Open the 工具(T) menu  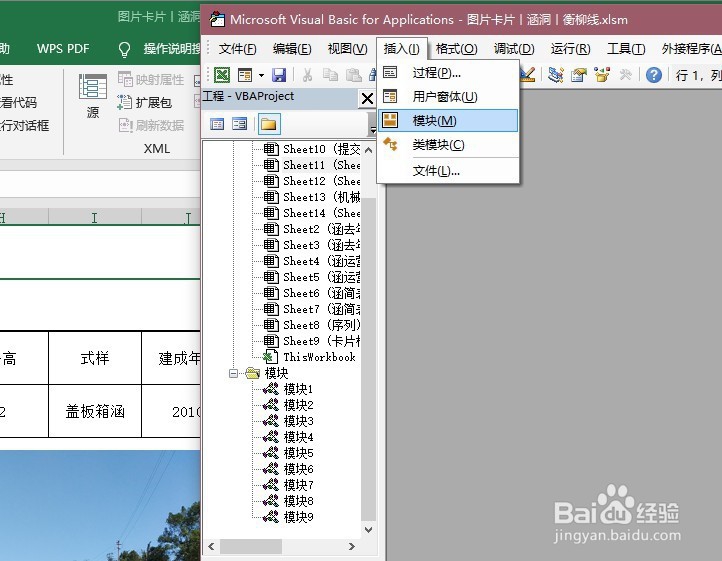[626, 48]
